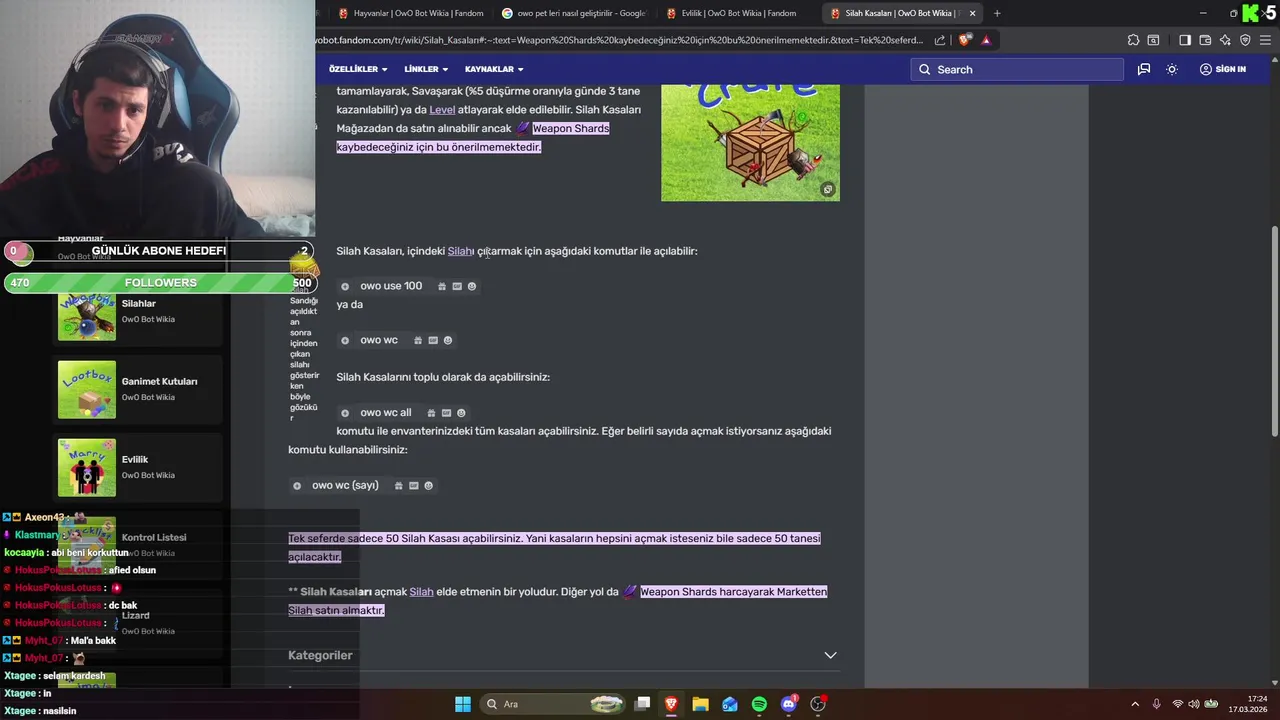Viewport: 1280px width, 720px height.
Task: Click plus icon beside owo use 100
Action: [x=345, y=286]
